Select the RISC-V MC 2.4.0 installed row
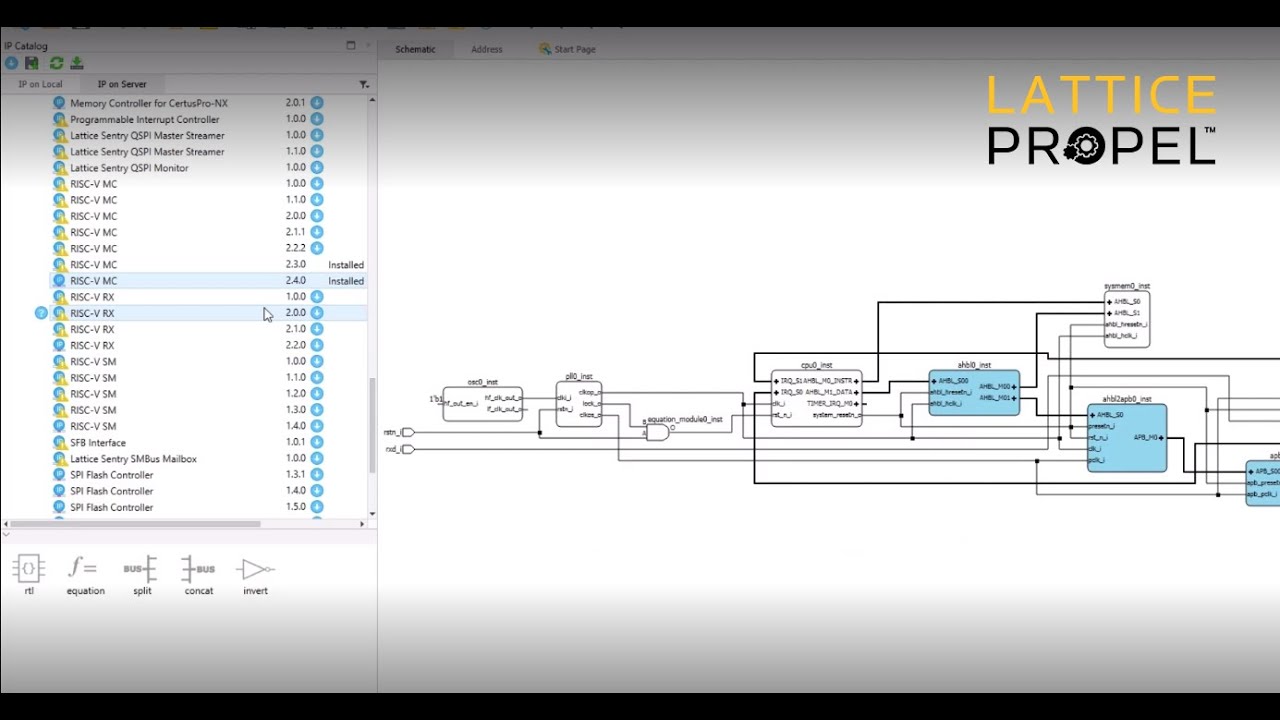 pyautogui.click(x=208, y=281)
